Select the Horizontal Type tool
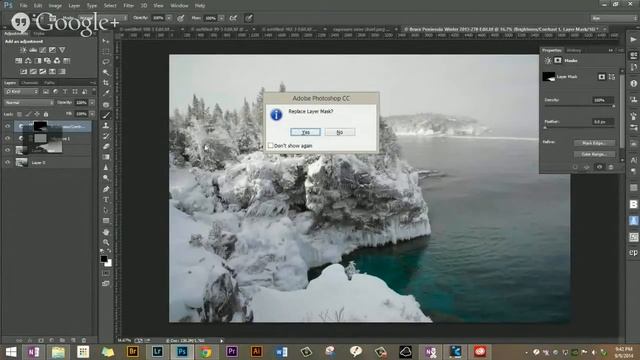Viewport: 640px width, 360px height. pyautogui.click(x=106, y=200)
